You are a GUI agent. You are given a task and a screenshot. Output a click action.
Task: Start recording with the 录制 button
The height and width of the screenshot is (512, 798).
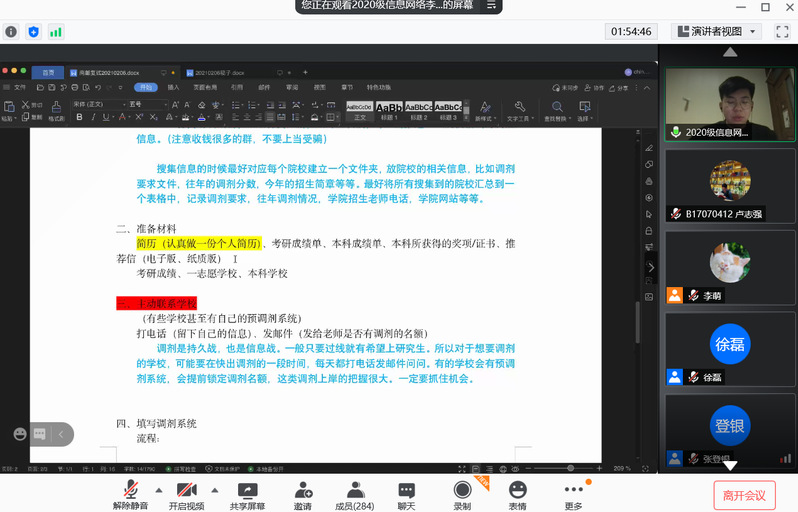click(462, 494)
